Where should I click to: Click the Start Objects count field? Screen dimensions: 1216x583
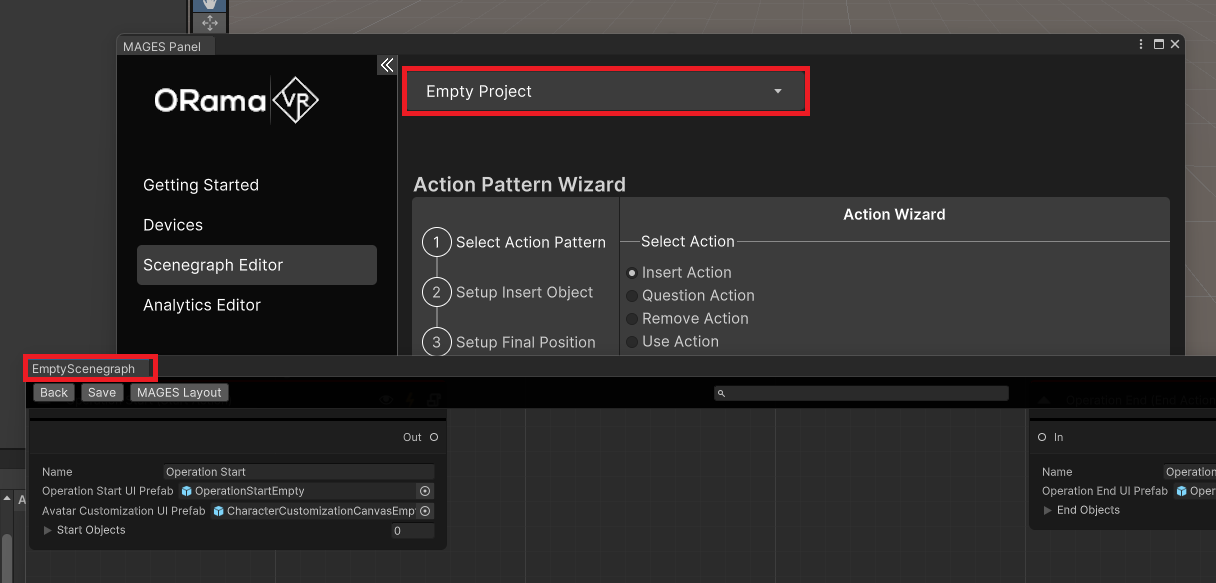413,531
